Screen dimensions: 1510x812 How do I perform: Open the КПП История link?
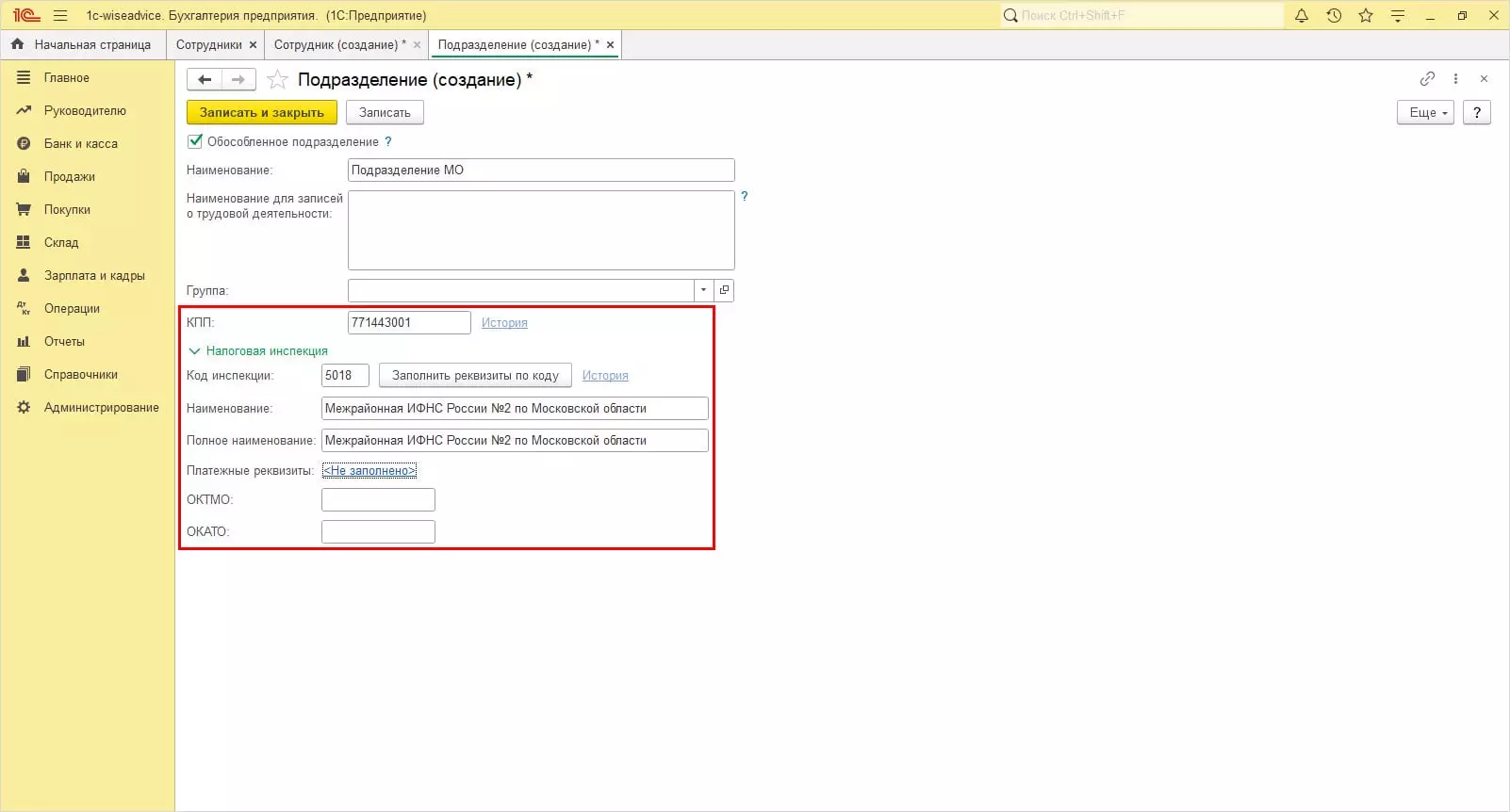point(504,322)
